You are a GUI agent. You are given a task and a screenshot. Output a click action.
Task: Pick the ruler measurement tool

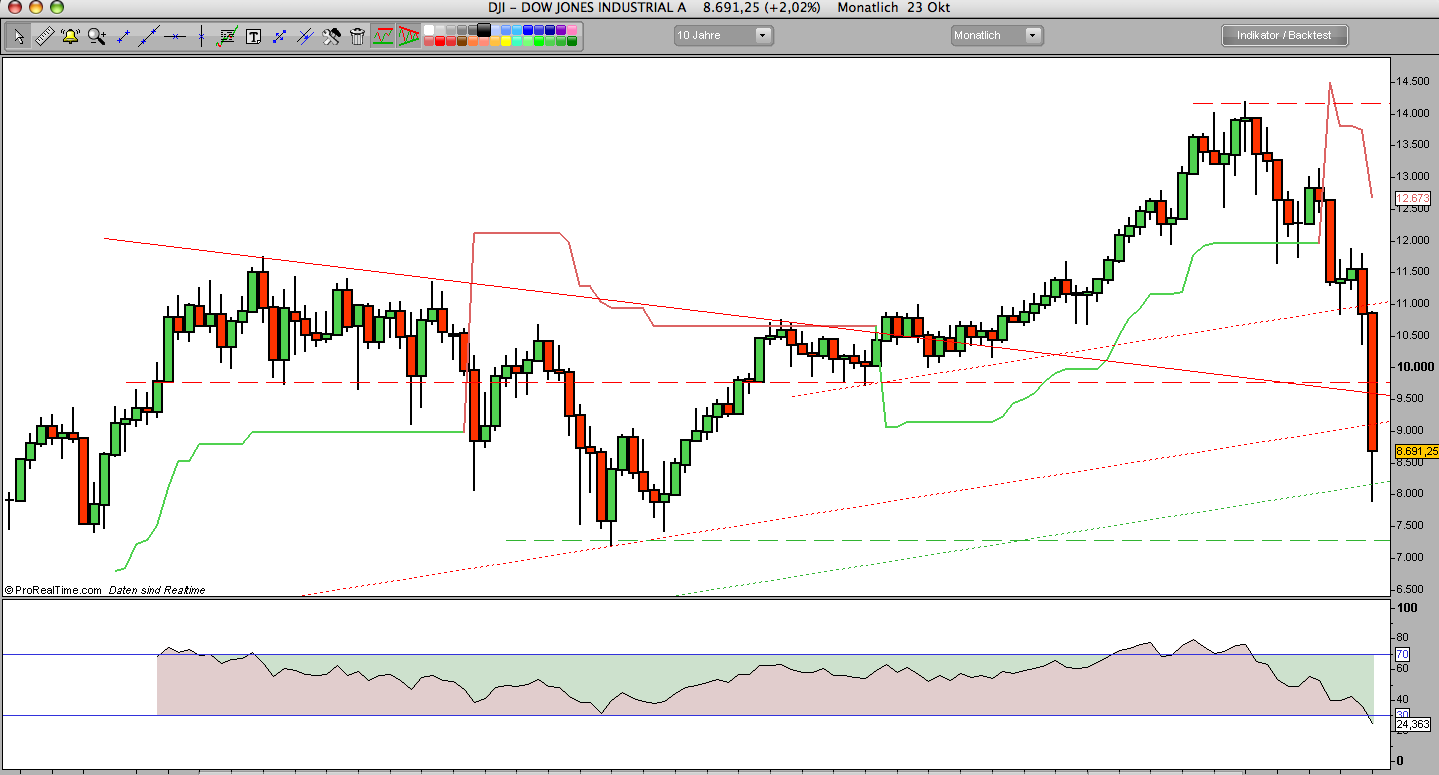click(45, 37)
